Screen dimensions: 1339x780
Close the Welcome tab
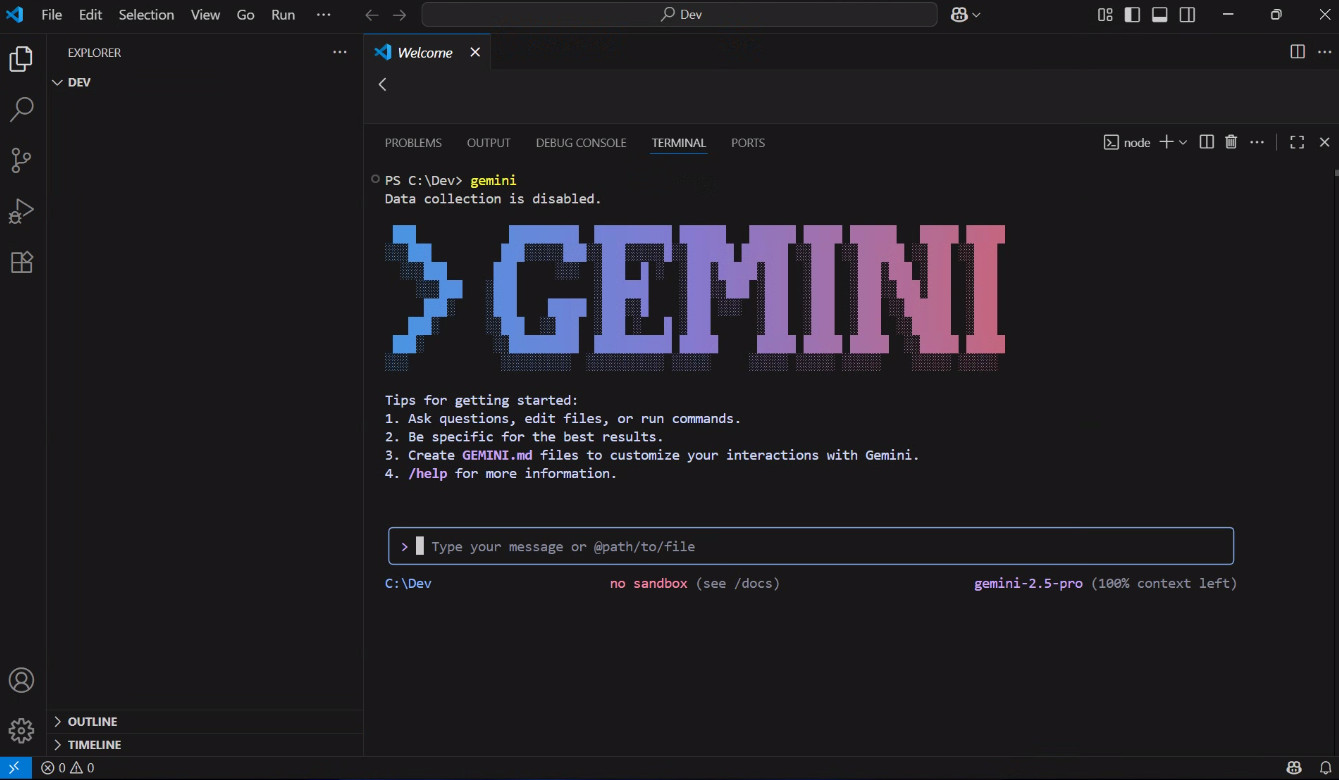point(475,52)
